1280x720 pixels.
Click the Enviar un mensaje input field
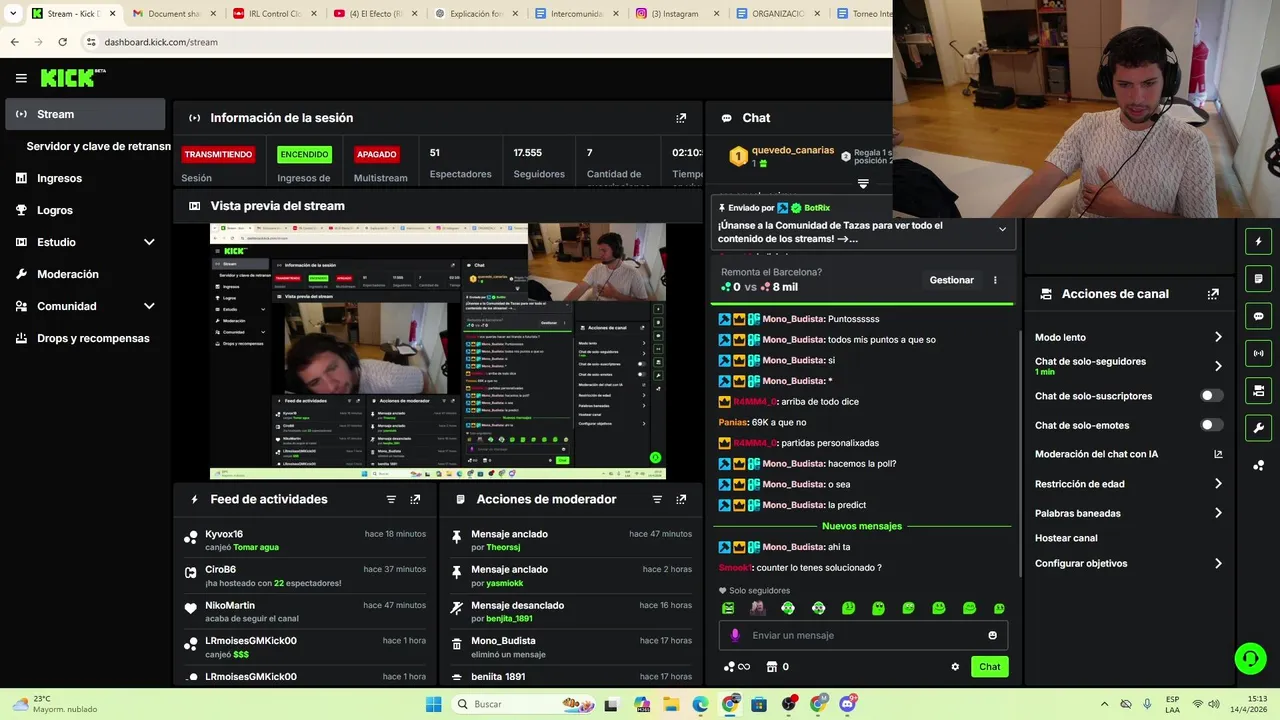click(864, 635)
